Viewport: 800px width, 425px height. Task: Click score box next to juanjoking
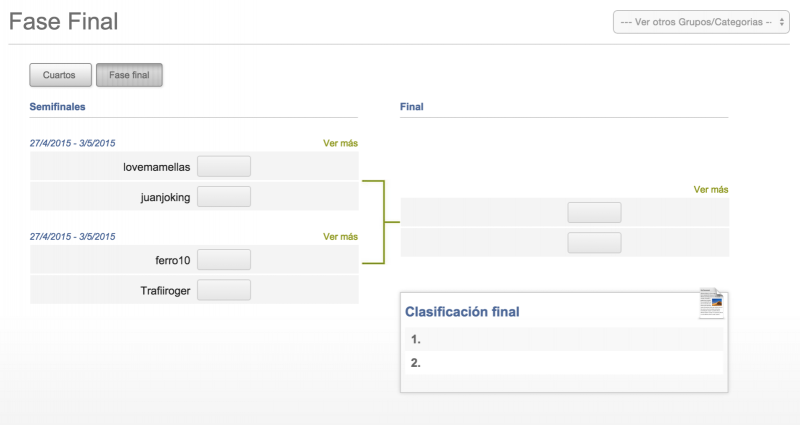click(224, 196)
